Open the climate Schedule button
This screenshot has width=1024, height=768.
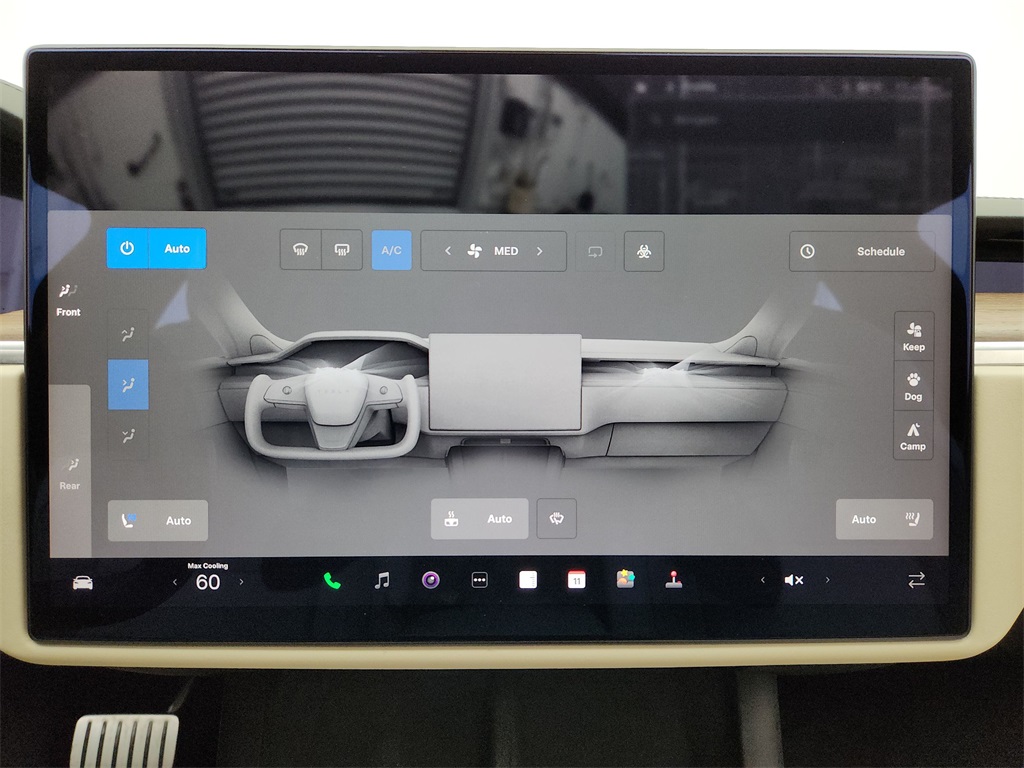click(x=862, y=251)
